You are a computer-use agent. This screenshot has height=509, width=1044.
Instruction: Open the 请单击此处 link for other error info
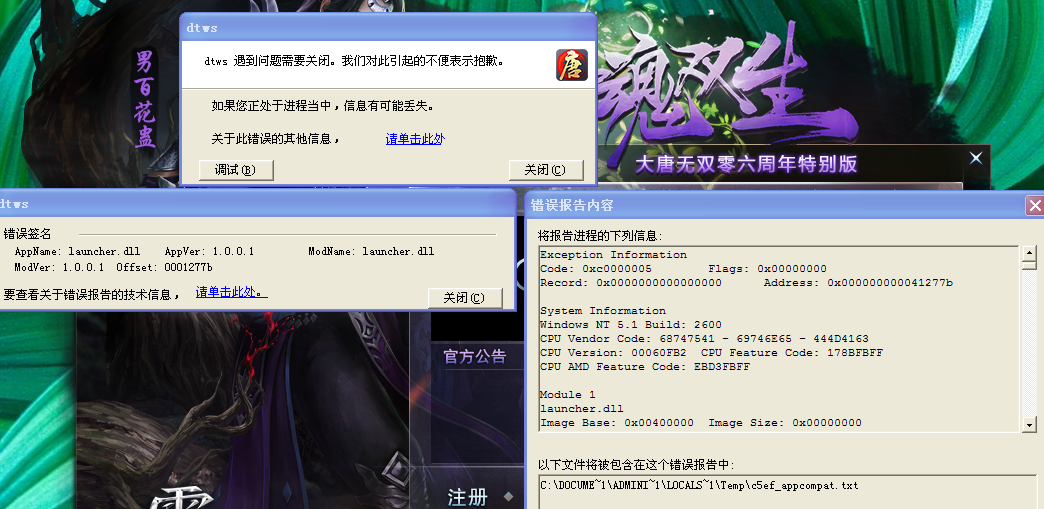415,139
